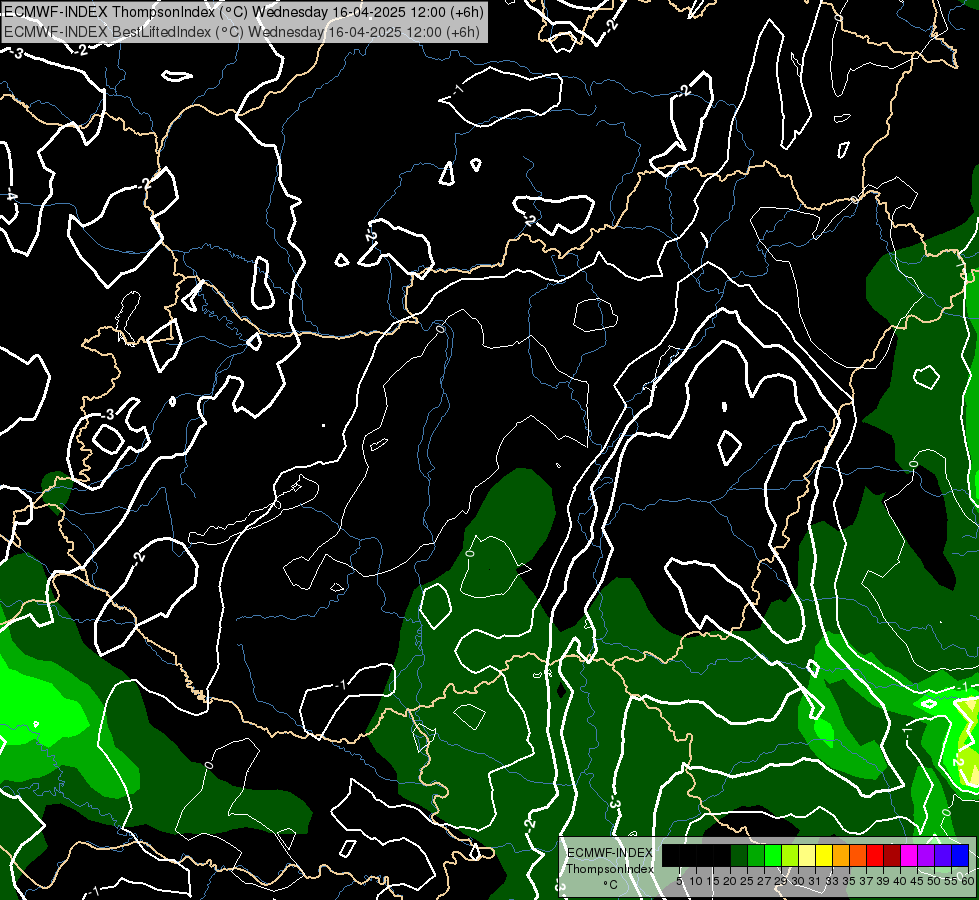Click legend scale value 55
This screenshot has height=900, width=979.
click(952, 881)
